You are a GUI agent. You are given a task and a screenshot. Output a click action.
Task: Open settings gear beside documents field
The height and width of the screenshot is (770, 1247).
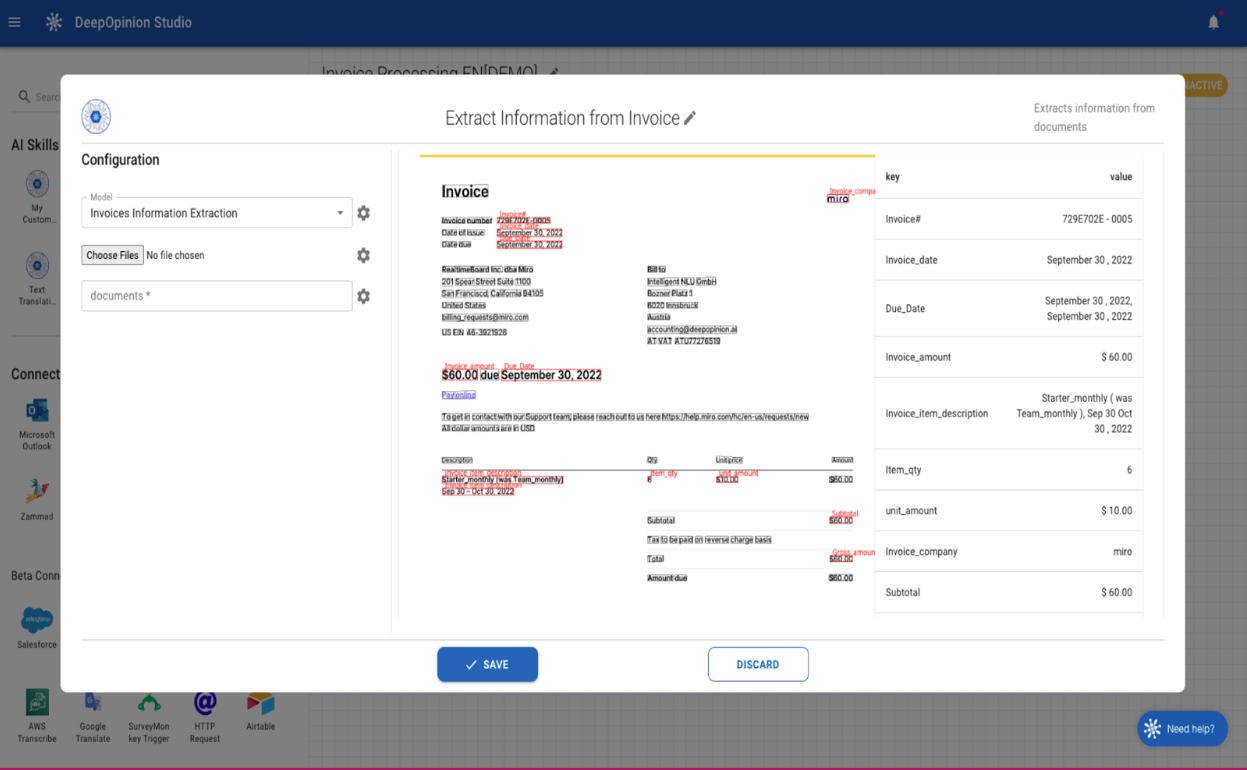coord(364,296)
